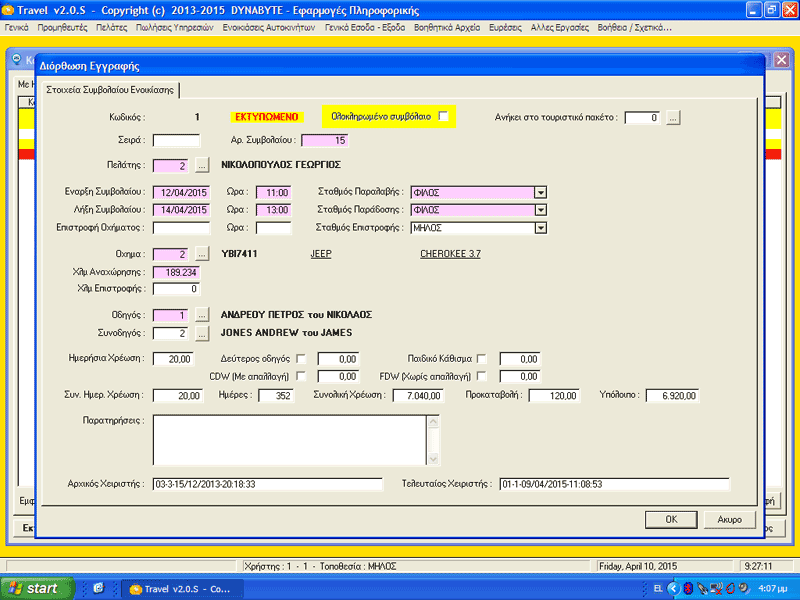Click τουριστικό πακέτο number field
The image size is (800, 600).
[642, 118]
